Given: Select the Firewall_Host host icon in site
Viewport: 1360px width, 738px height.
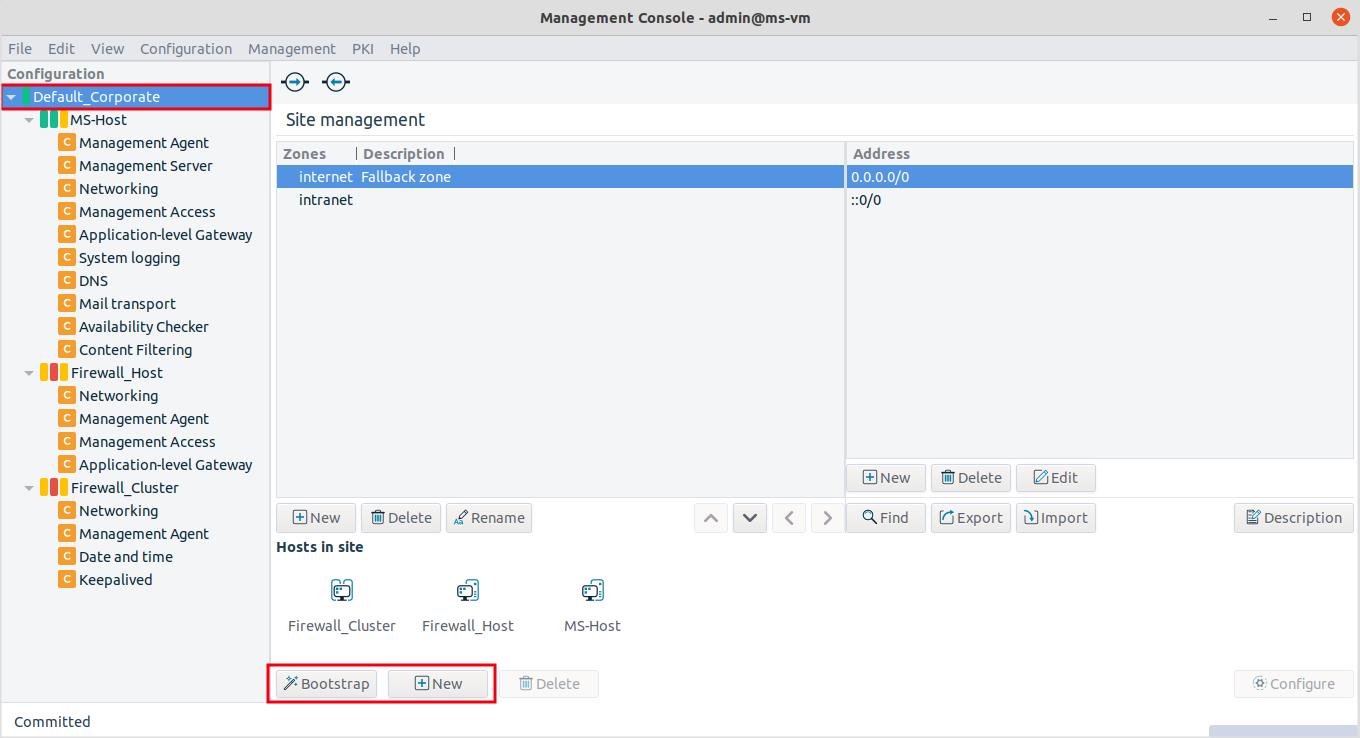Looking at the screenshot, I should point(468,591).
